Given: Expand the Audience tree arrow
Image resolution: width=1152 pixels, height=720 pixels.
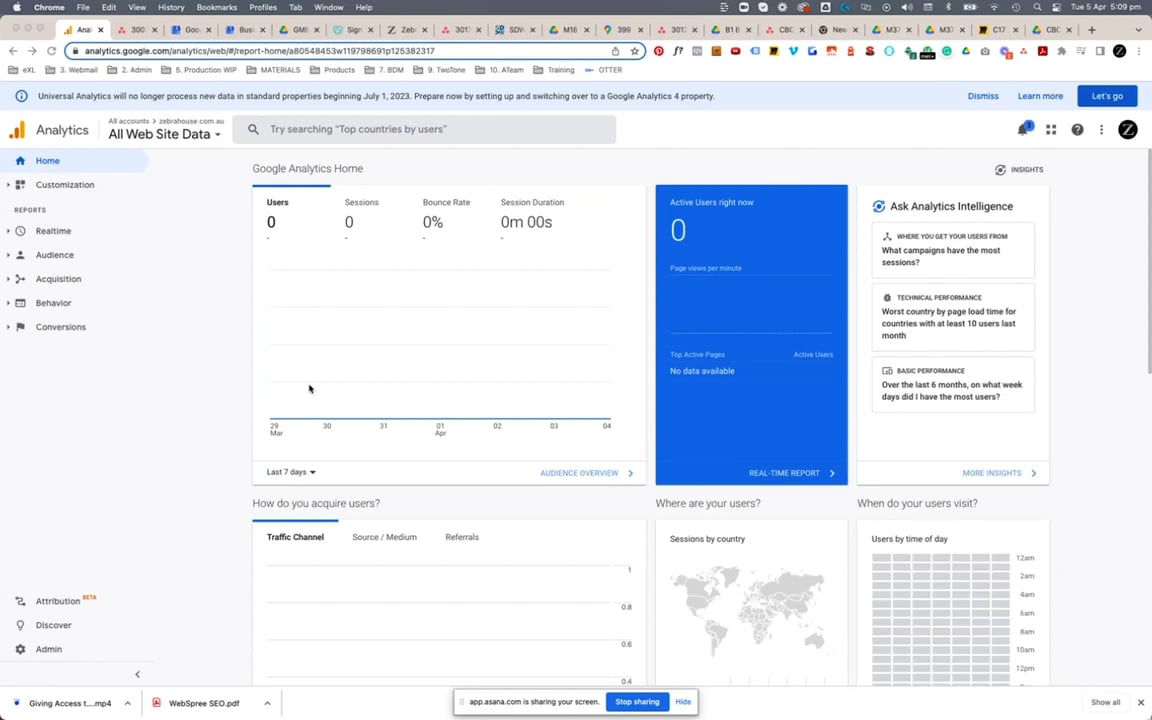Looking at the screenshot, I should point(8,255).
